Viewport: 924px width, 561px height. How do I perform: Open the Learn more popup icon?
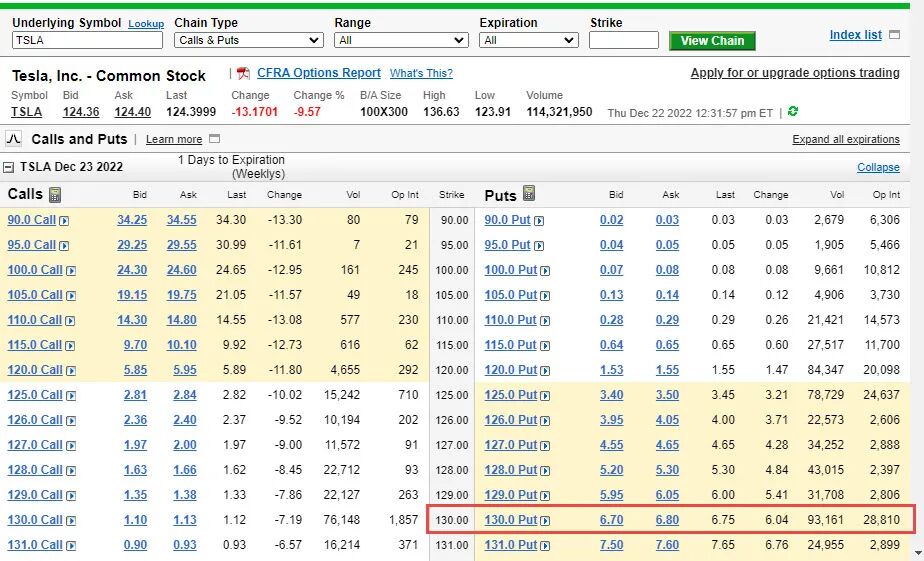pyautogui.click(x=214, y=139)
